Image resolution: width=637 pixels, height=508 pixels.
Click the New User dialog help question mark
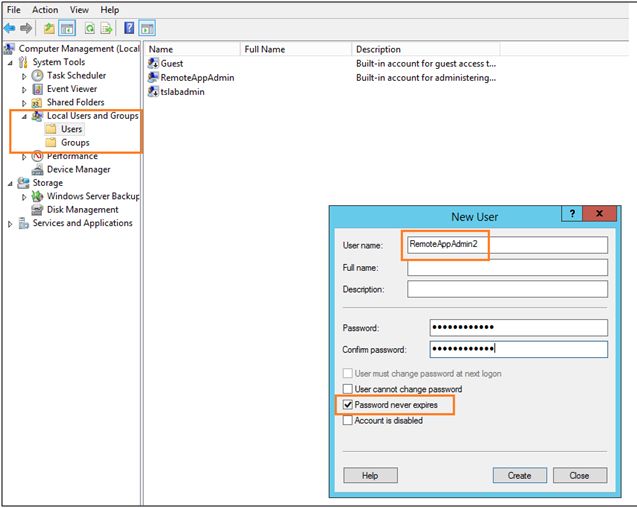pyautogui.click(x=572, y=213)
